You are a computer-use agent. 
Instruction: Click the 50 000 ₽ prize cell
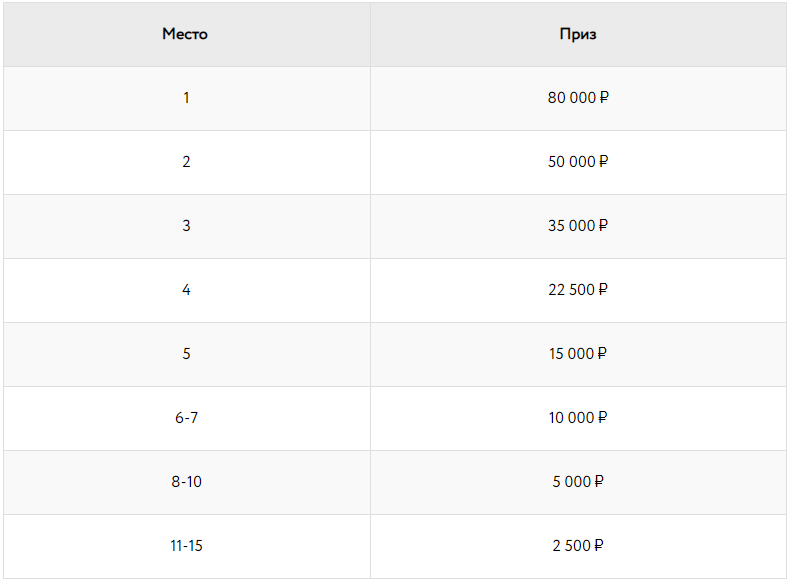point(578,162)
